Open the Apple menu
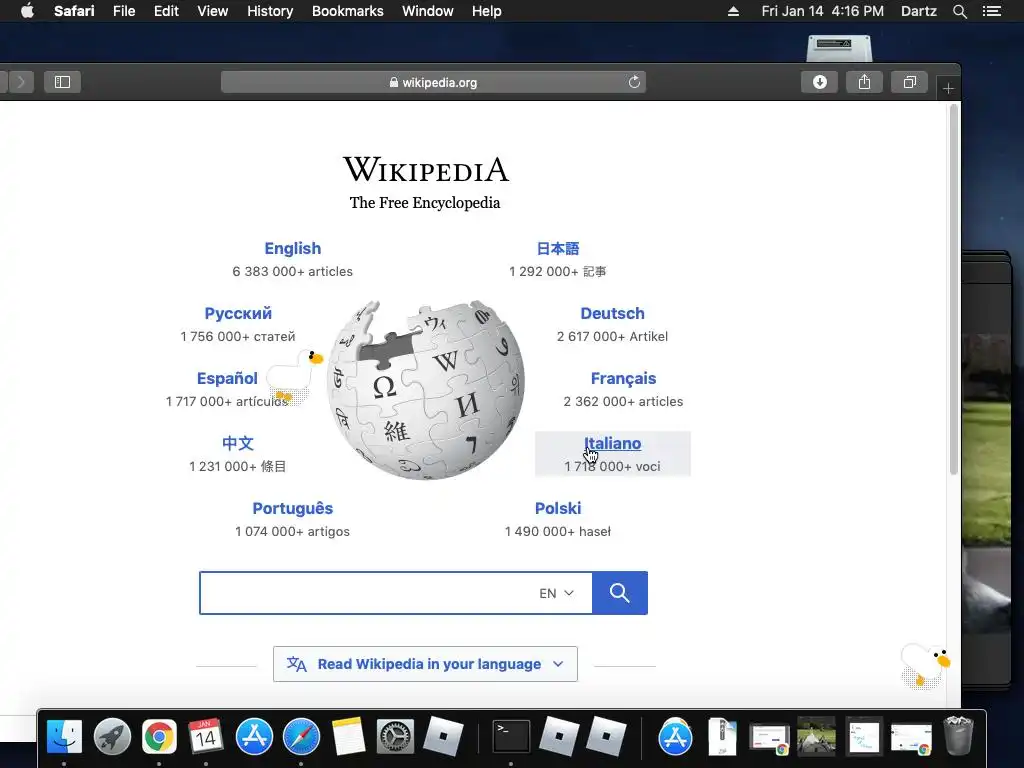The image size is (1024, 768). (27, 11)
